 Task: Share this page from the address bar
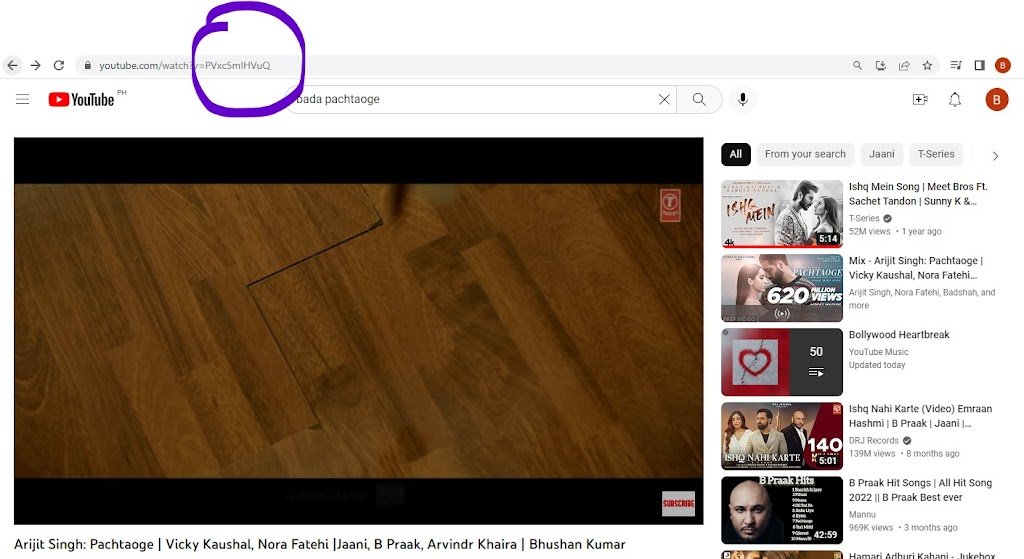tap(904, 65)
